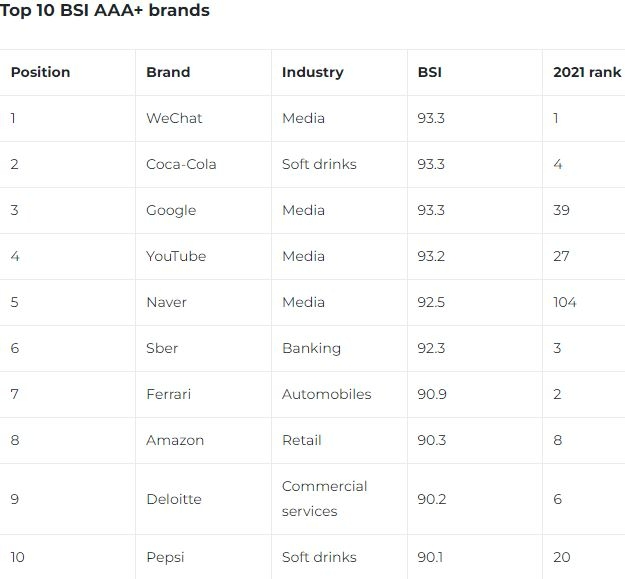Click the Commercial services industry cell
Screen dimensions: 625x579
(x=324, y=499)
